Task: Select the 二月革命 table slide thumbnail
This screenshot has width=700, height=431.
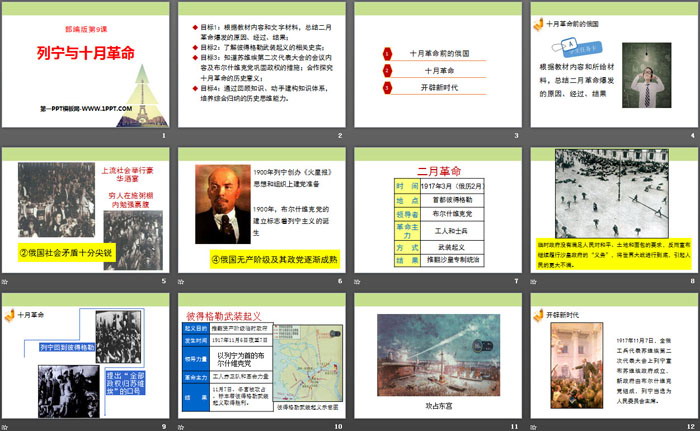Action: click(436, 210)
